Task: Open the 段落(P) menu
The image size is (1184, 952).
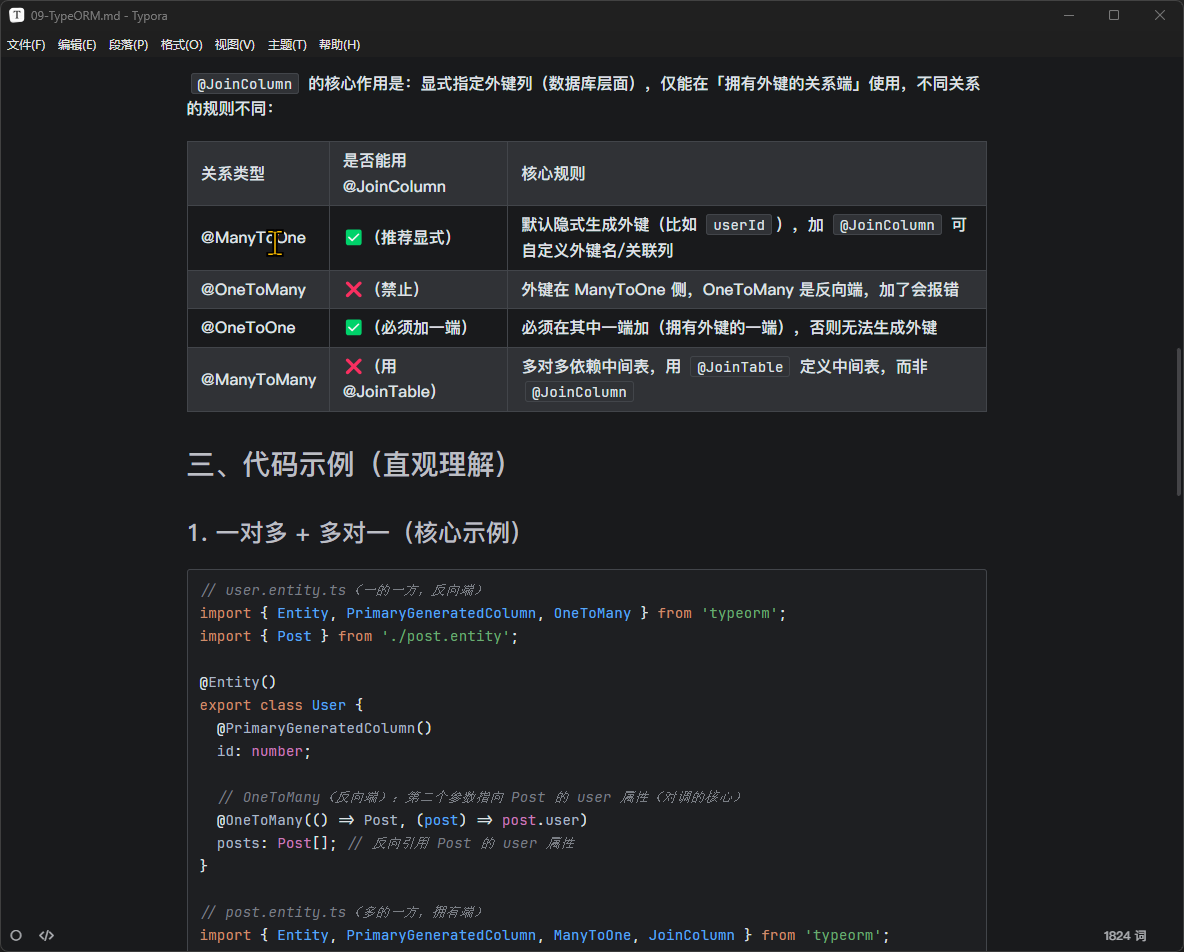Action: tap(128, 45)
